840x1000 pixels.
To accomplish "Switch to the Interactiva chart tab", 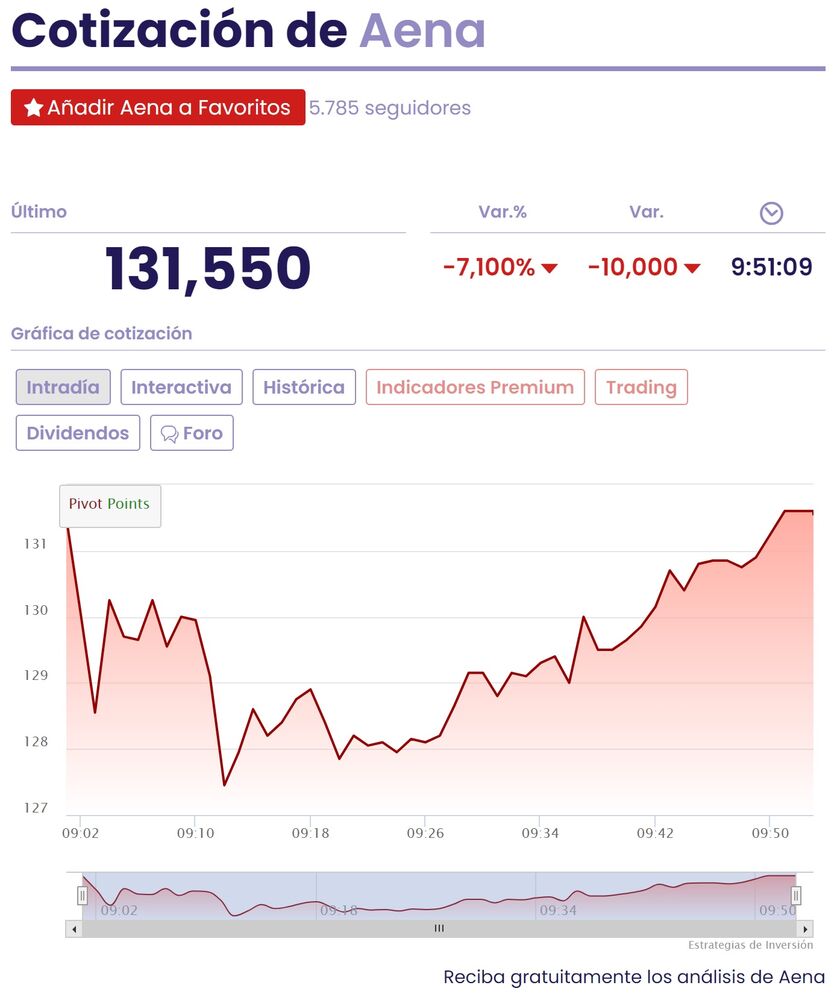I will 181,387.
